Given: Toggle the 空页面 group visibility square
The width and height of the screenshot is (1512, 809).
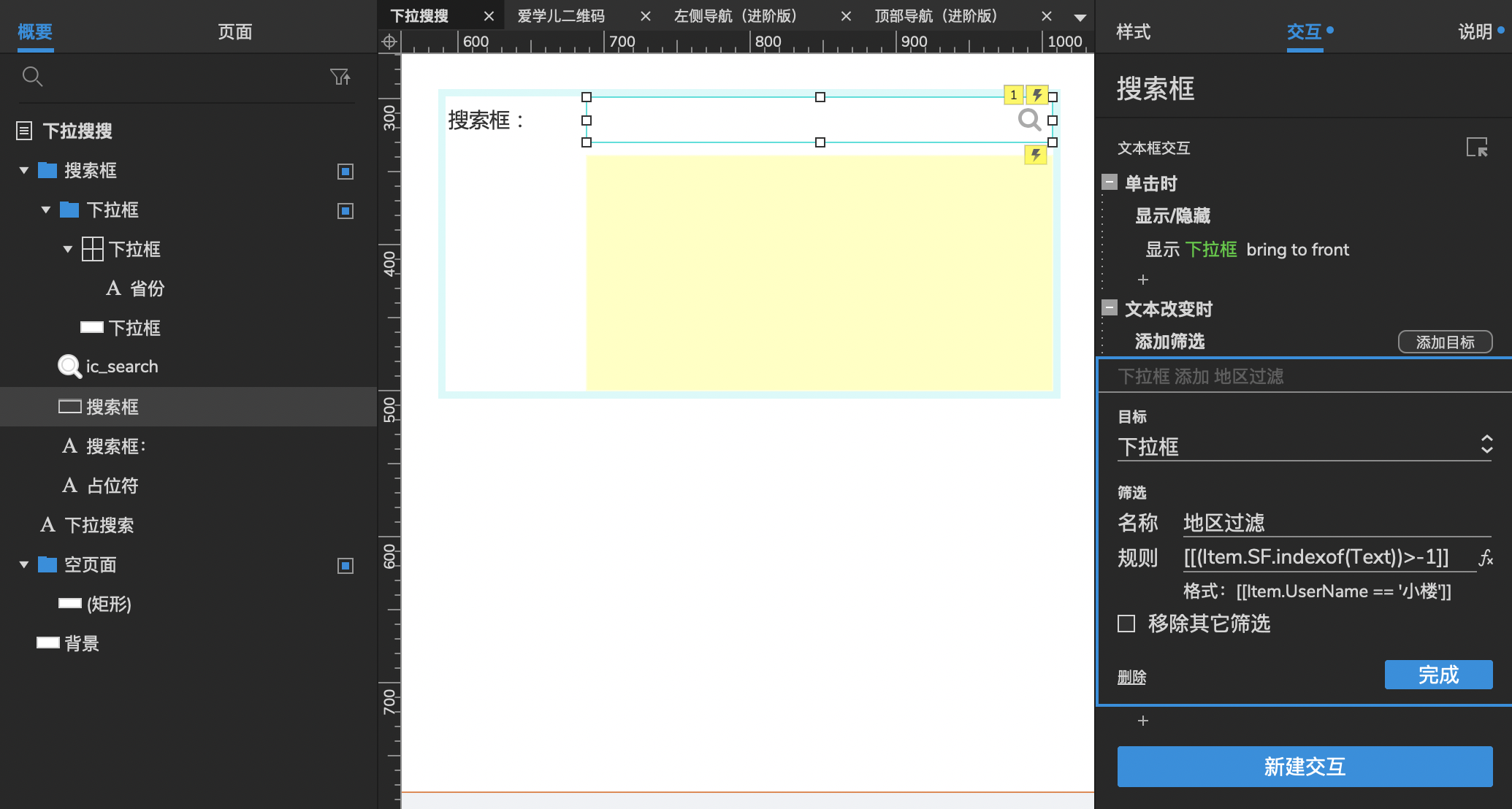Looking at the screenshot, I should pyautogui.click(x=345, y=566).
